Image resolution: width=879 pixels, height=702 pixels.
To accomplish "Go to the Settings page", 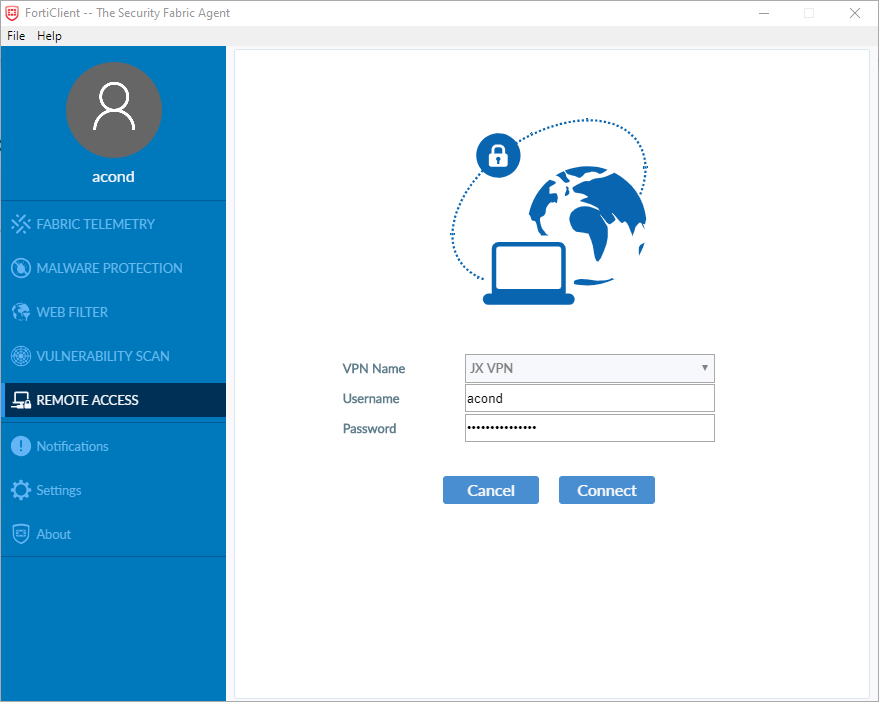I will click(114, 490).
